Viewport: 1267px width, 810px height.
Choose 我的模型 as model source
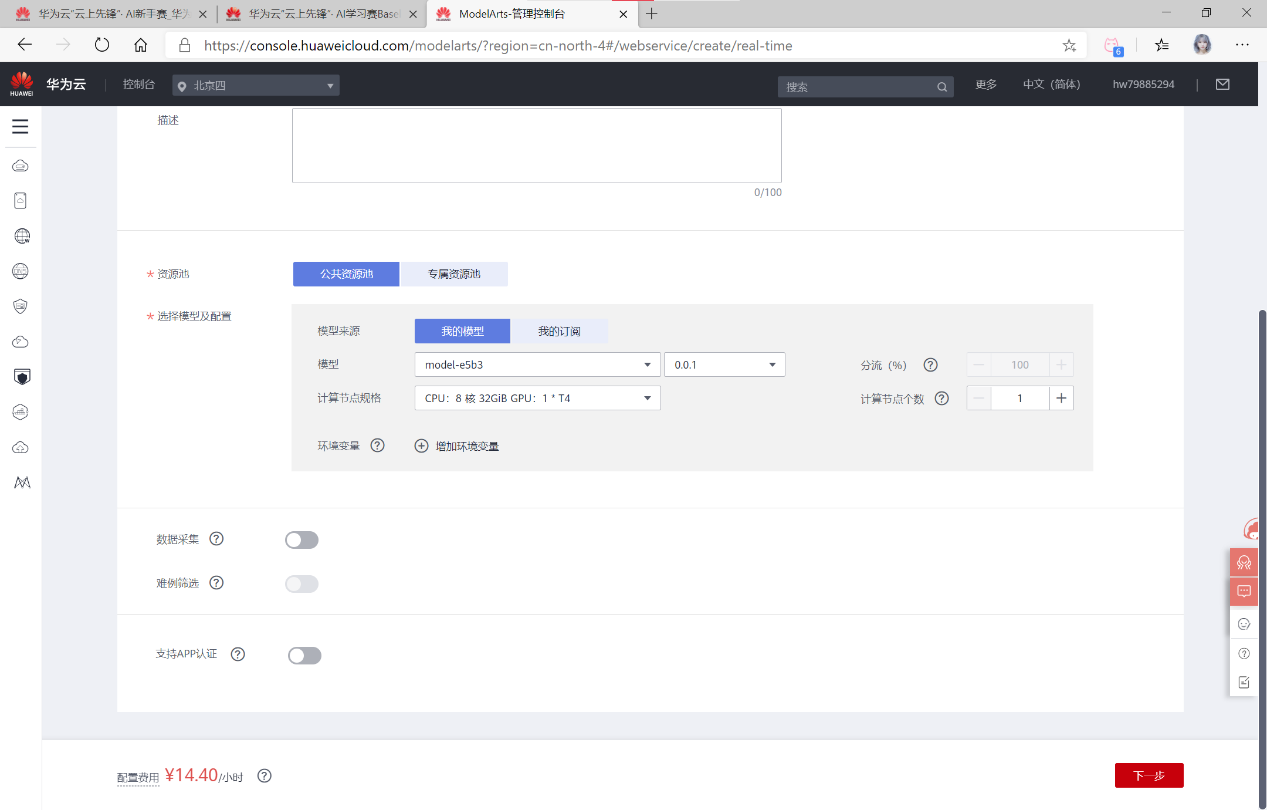pos(462,331)
